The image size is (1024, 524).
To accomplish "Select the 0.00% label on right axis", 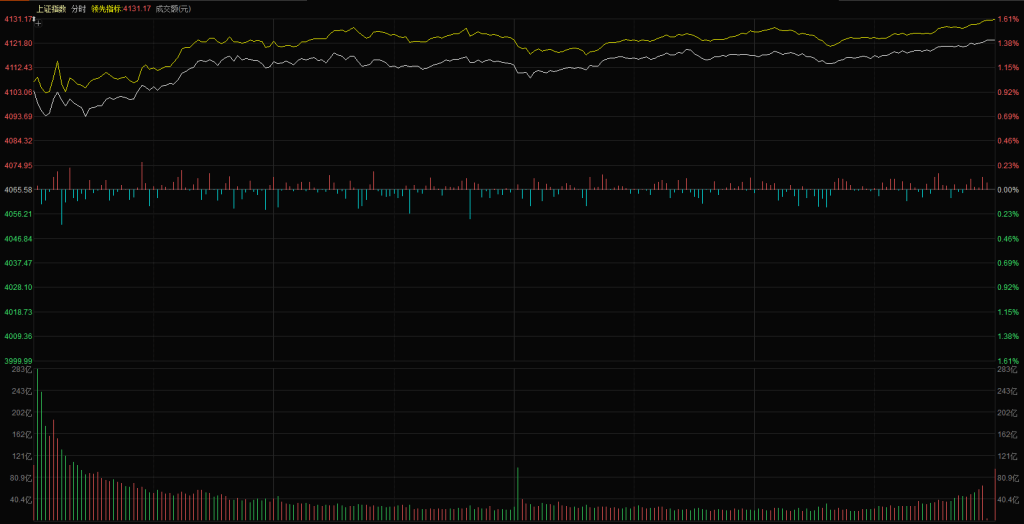I will pyautogui.click(x=1007, y=189).
